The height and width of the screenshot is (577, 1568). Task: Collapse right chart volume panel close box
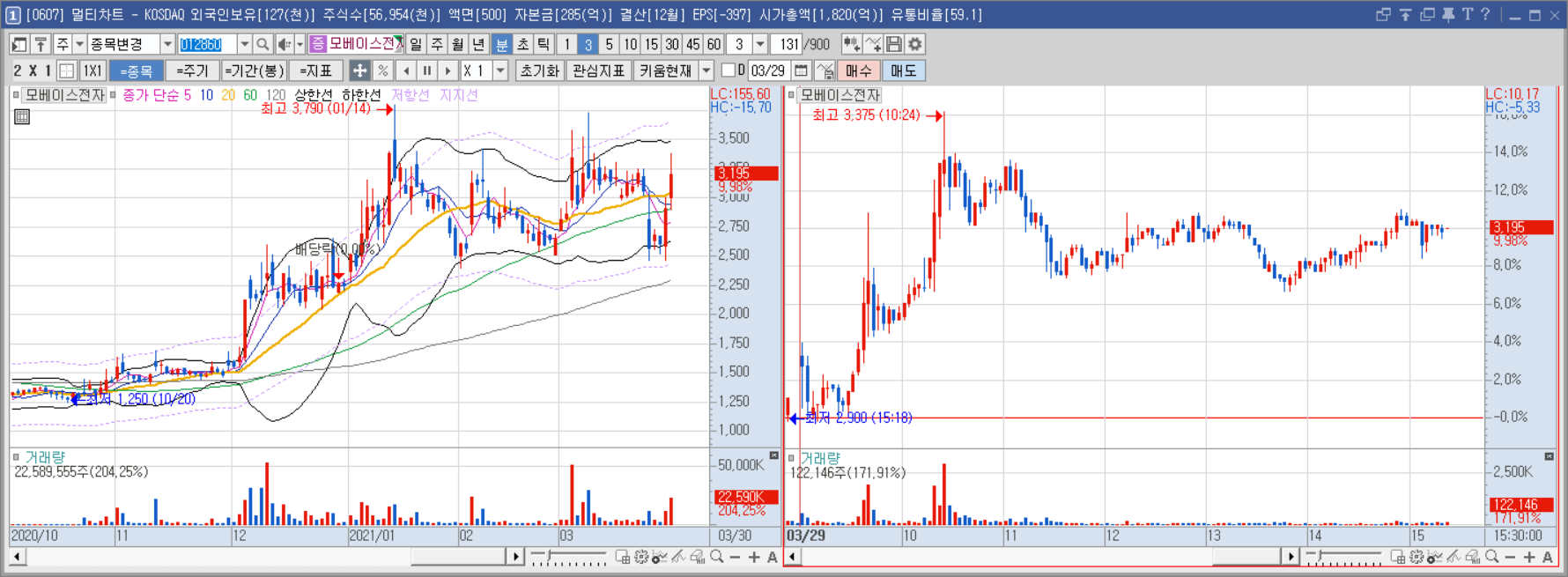pos(1549,455)
